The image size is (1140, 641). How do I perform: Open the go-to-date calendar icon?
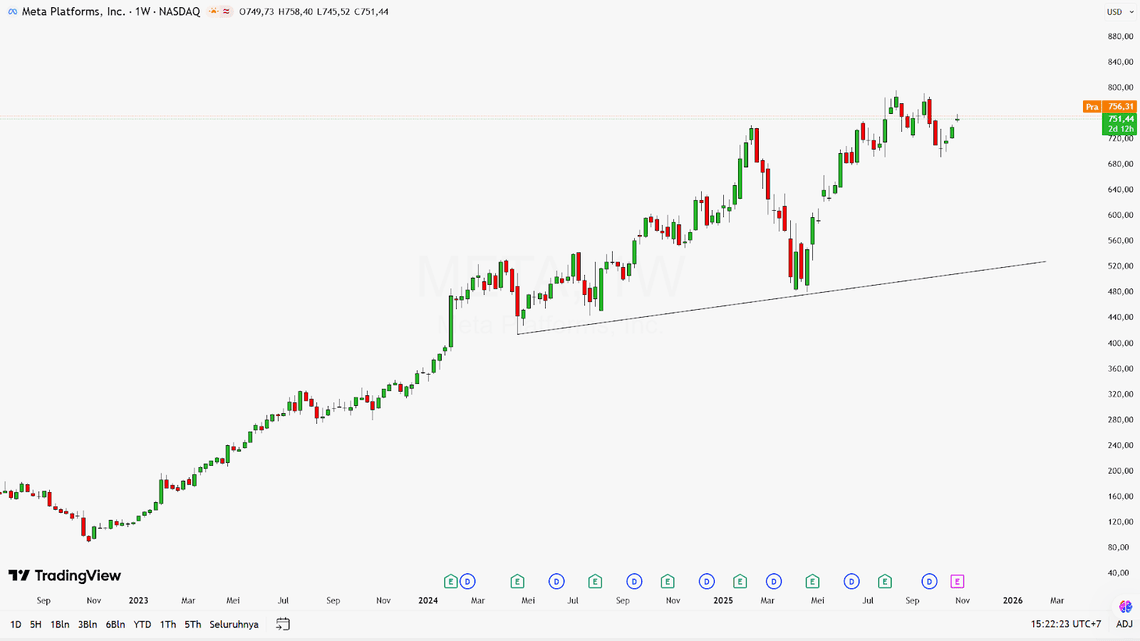click(283, 624)
